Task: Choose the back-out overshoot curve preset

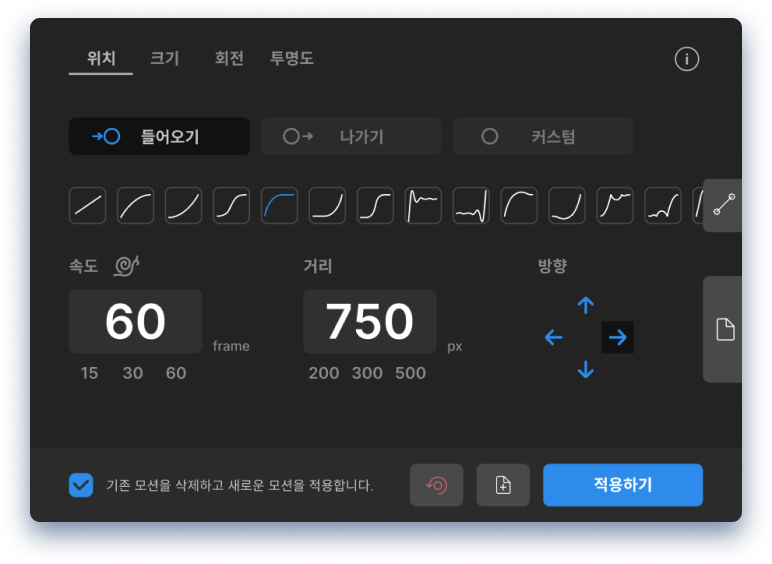Action: (519, 205)
